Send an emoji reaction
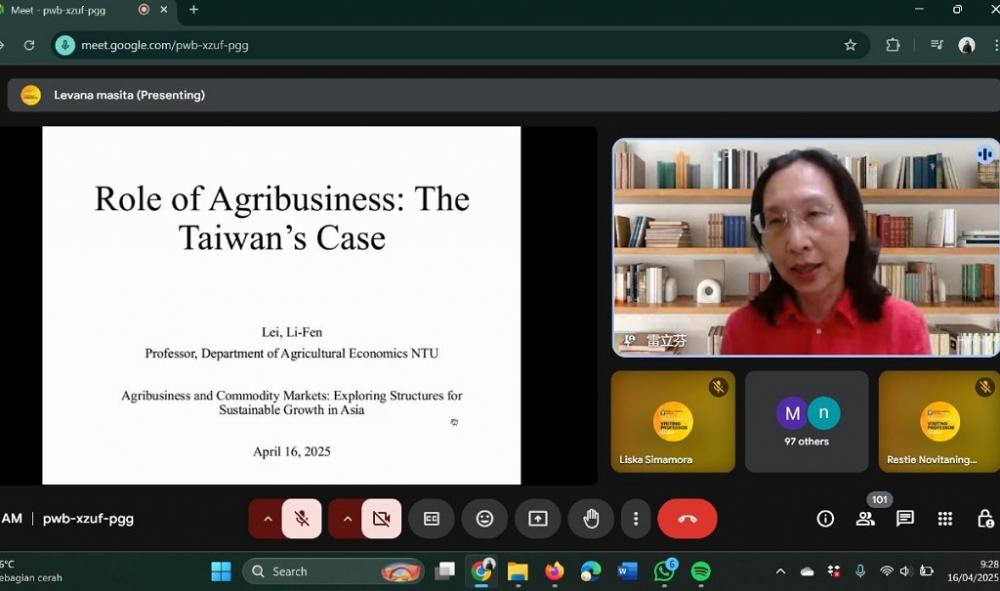This screenshot has width=1000, height=591. coord(485,518)
